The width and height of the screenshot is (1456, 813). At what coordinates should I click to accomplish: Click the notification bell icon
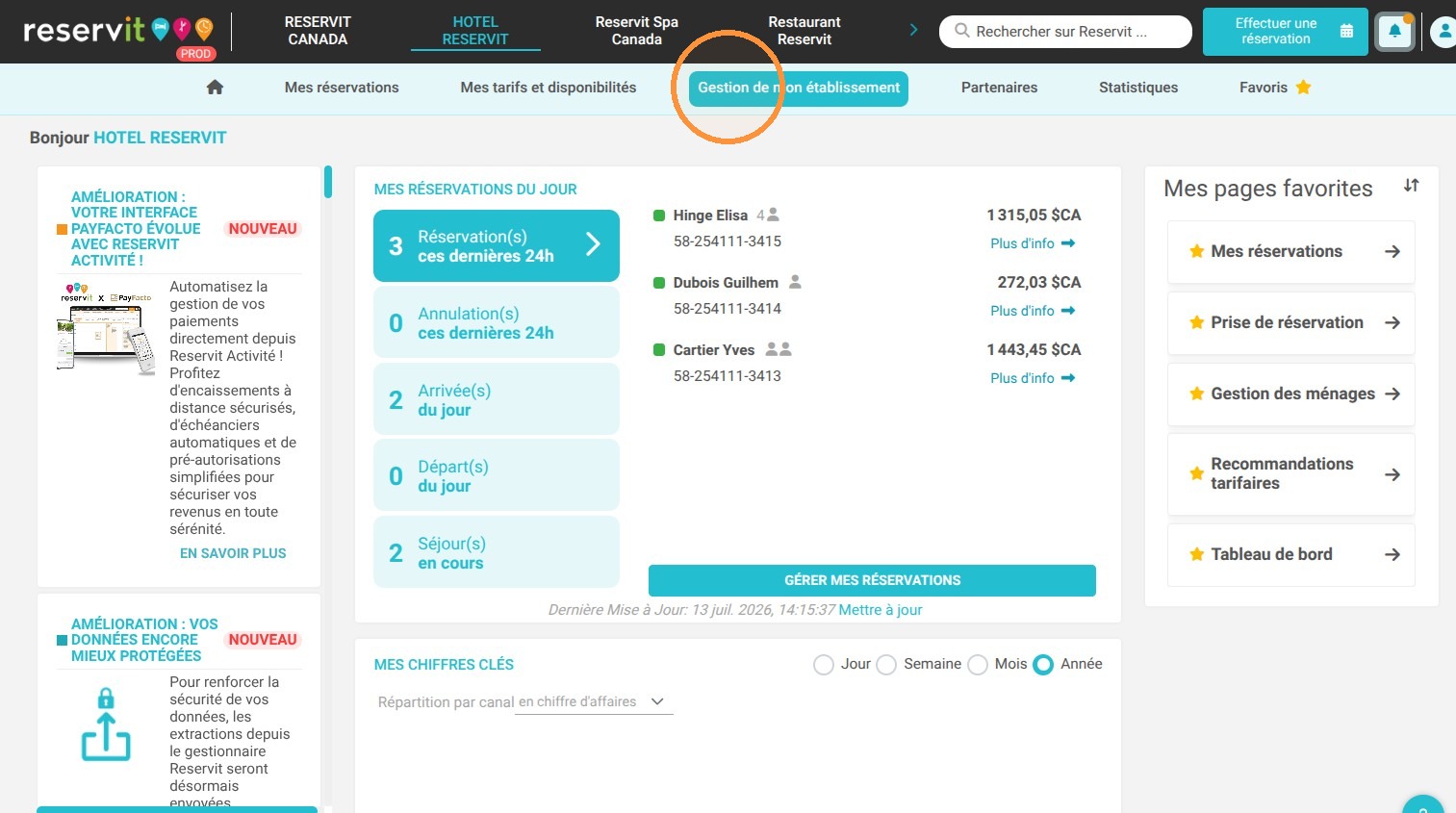click(x=1394, y=32)
